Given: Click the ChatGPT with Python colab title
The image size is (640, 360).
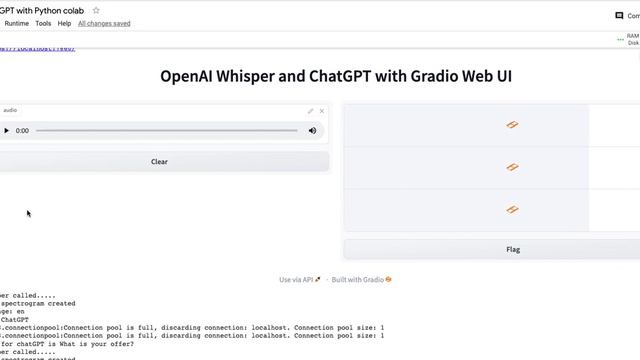Looking at the screenshot, I should pyautogui.click(x=42, y=11).
